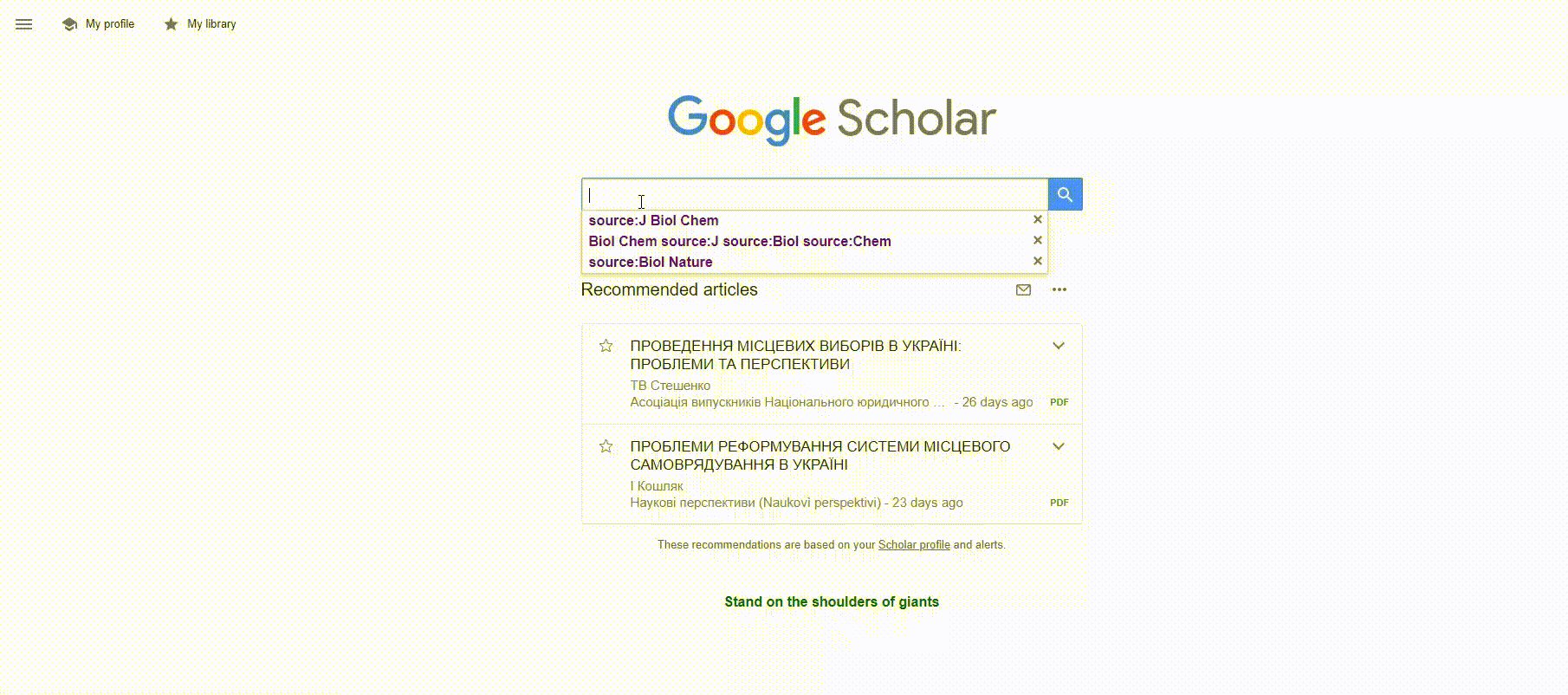Open My library via star icon
This screenshot has width=1568, height=695.
[172, 23]
